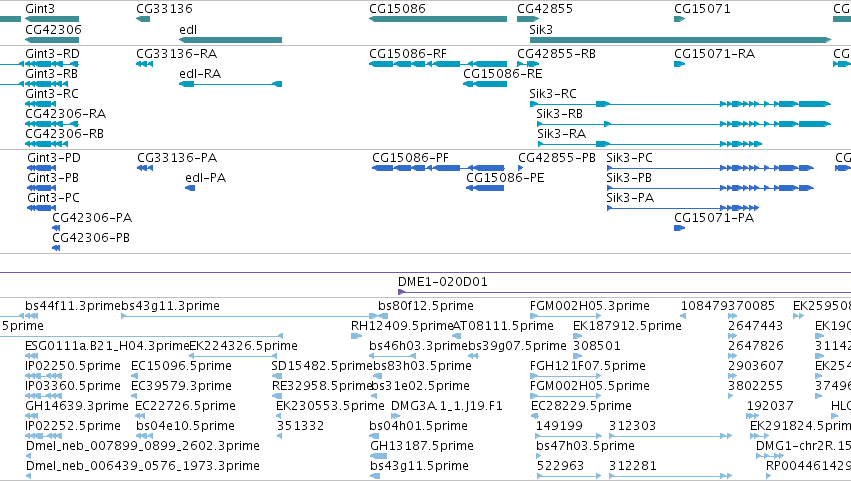Open transcript CG42855-RB
This screenshot has height=481, width=851.
click(x=556, y=54)
